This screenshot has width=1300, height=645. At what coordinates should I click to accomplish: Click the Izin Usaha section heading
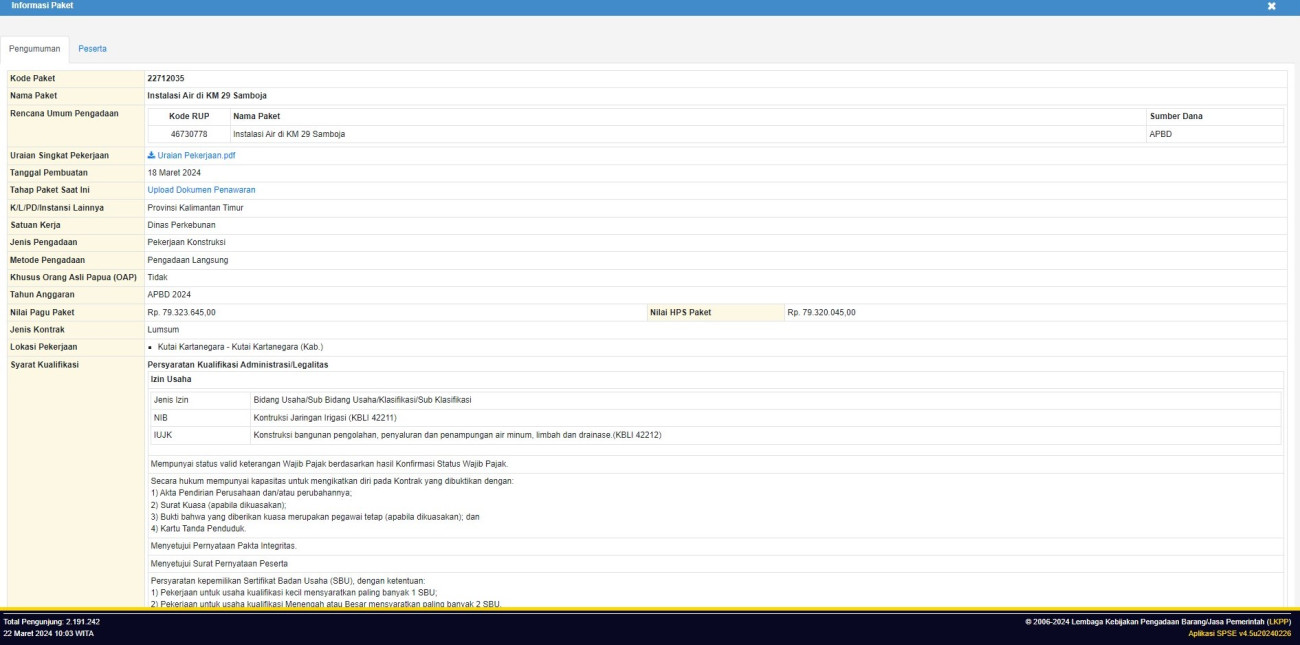click(171, 380)
